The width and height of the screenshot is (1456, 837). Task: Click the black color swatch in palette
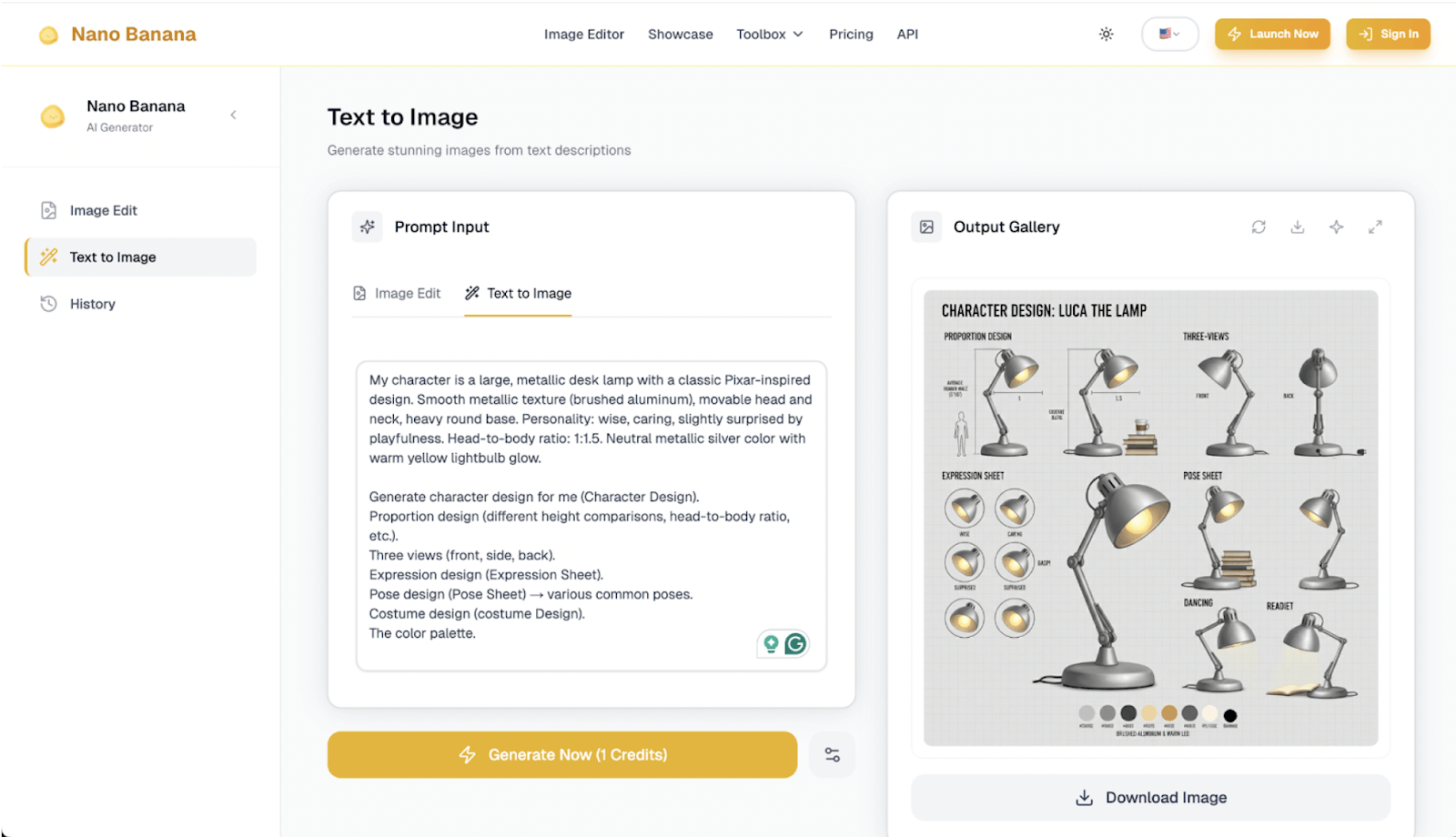tap(1230, 715)
